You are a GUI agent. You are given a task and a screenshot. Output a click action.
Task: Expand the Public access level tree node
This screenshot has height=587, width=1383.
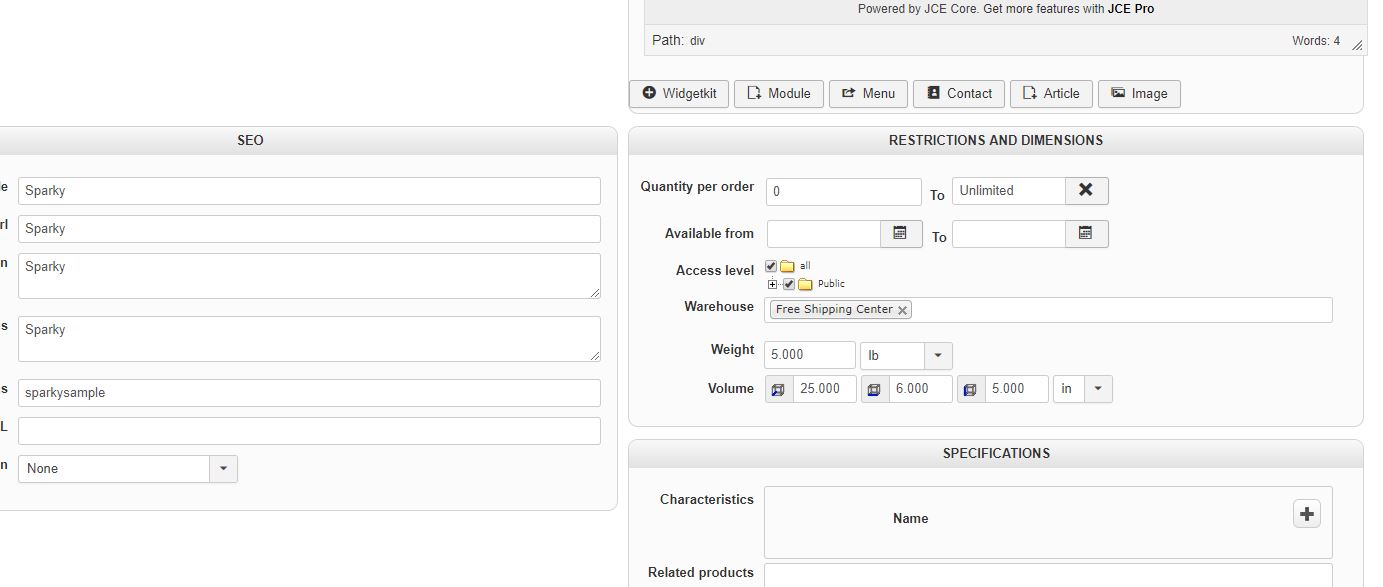tap(772, 284)
